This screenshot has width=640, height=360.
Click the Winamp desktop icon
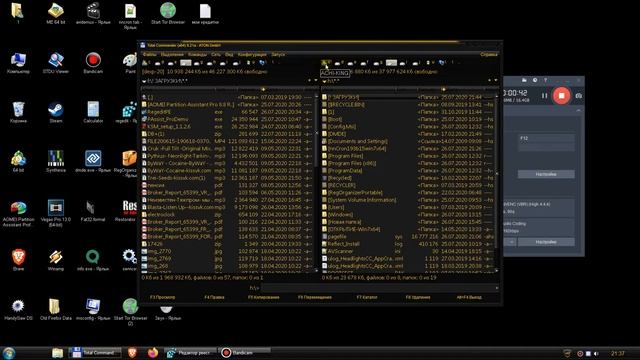pos(56,260)
